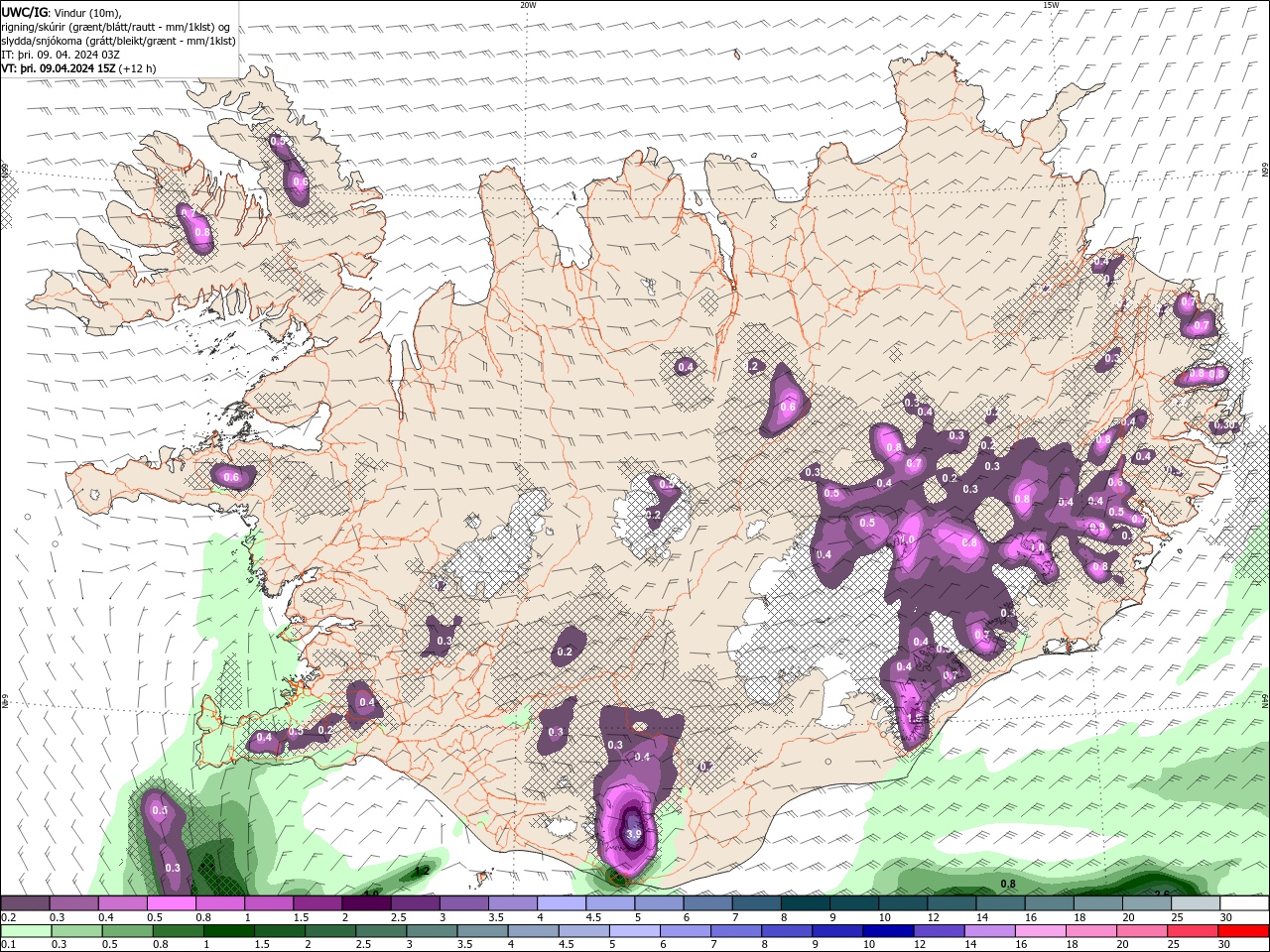The width and height of the screenshot is (1270, 952).
Task: Click the "0.2" value in the snow legend row
Action: coord(8,917)
